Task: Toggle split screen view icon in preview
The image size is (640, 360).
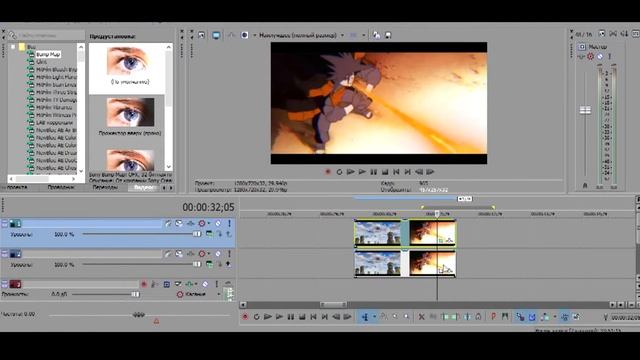Action: [244, 36]
